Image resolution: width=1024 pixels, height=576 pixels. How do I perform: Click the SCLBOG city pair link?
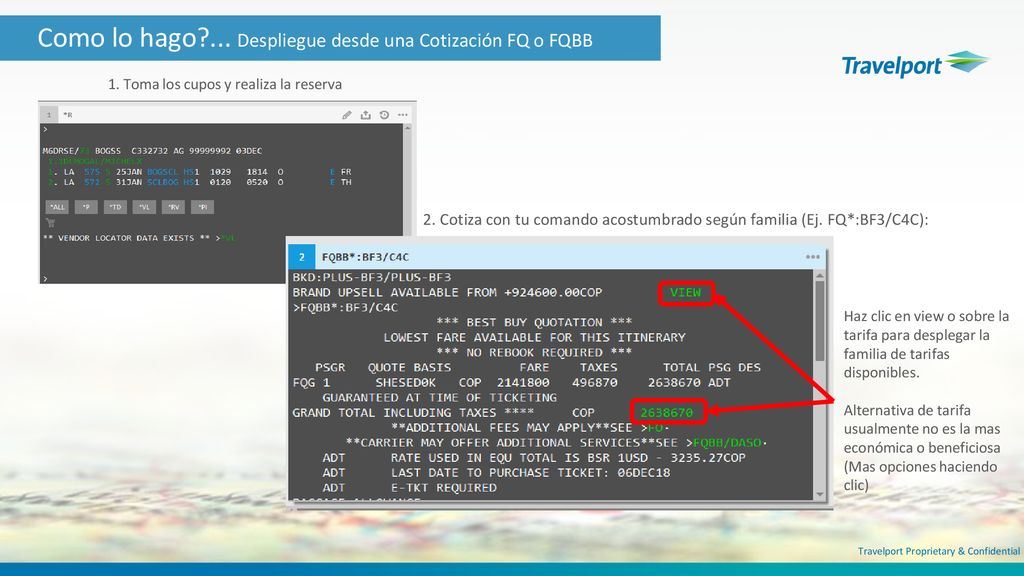coord(163,182)
